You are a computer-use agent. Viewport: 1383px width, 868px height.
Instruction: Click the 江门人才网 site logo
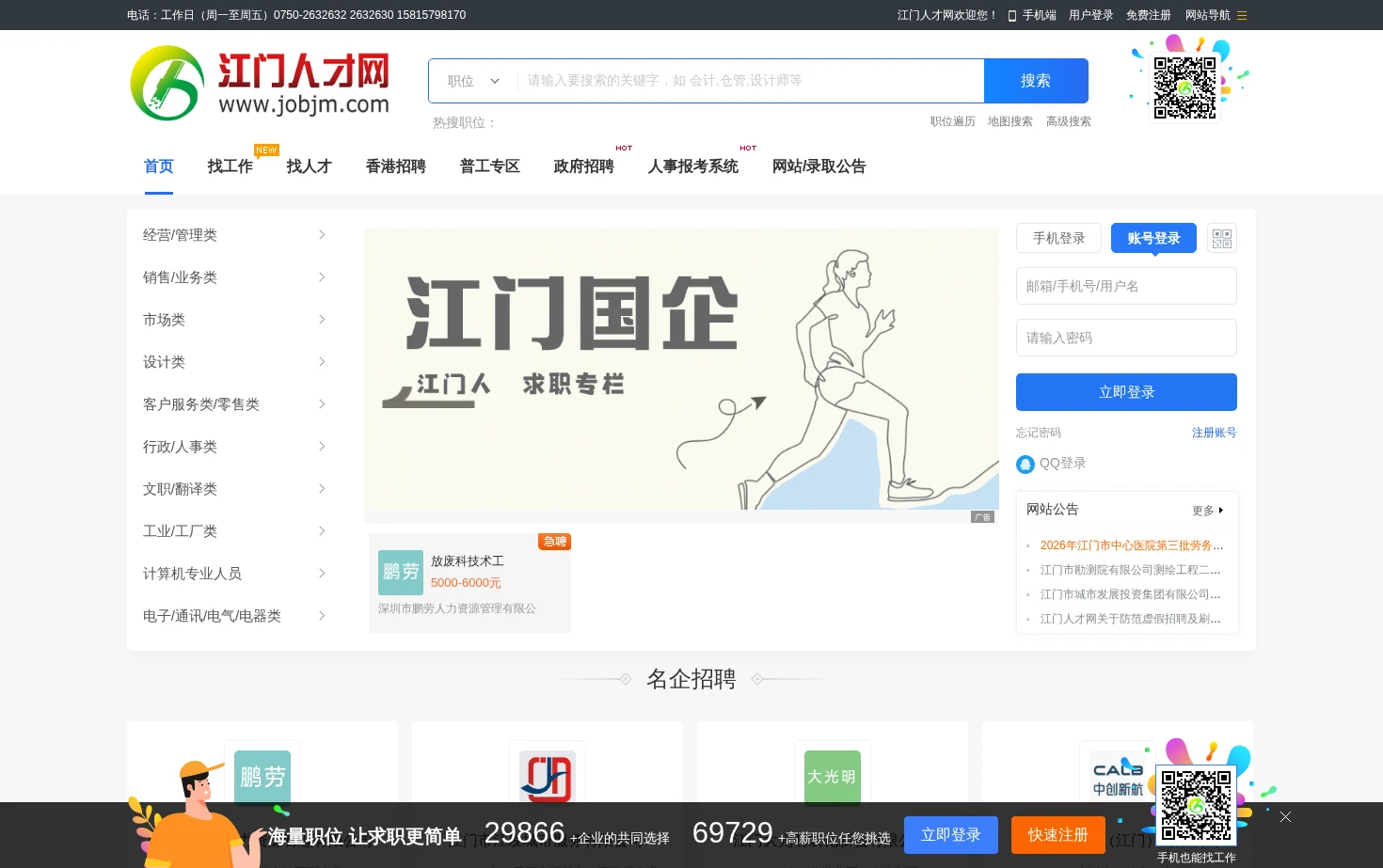260,83
